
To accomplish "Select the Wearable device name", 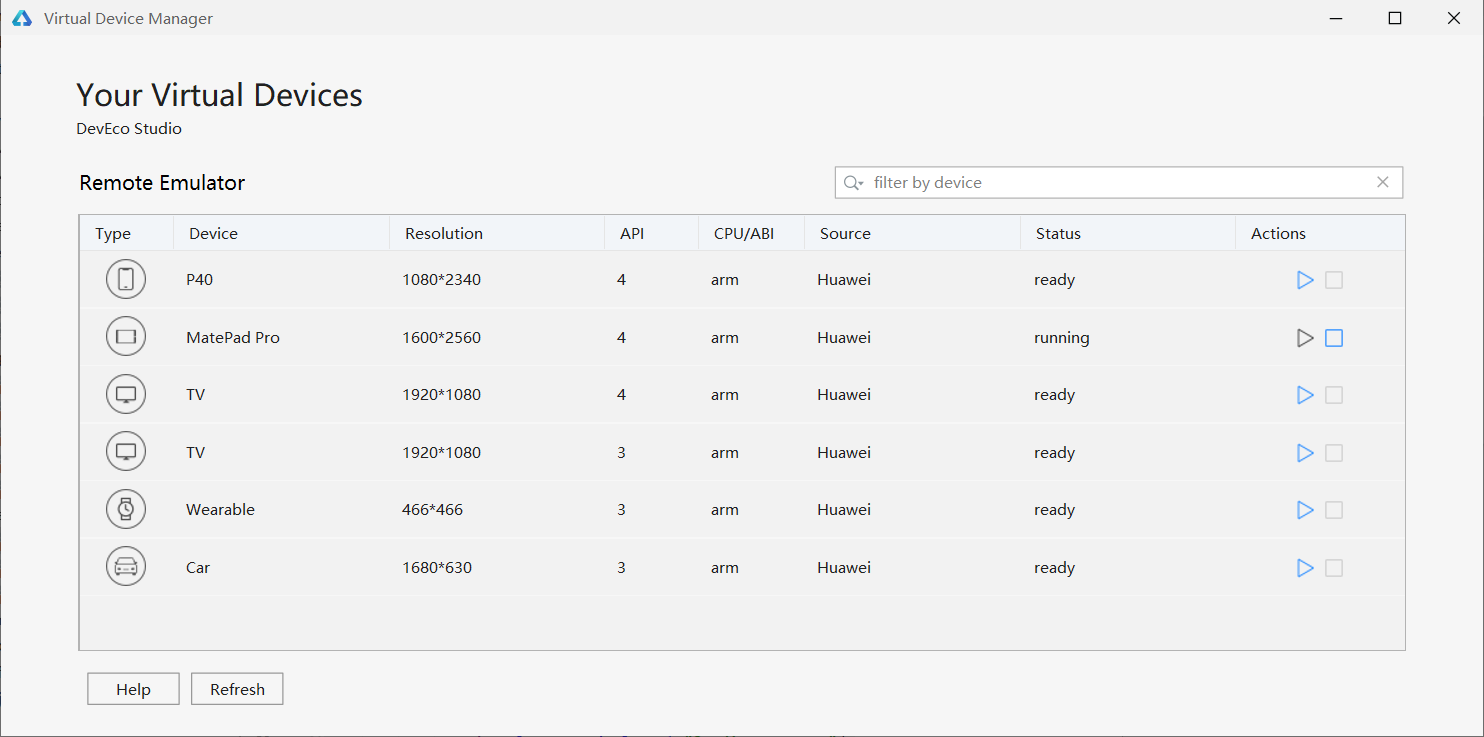I will 220,510.
